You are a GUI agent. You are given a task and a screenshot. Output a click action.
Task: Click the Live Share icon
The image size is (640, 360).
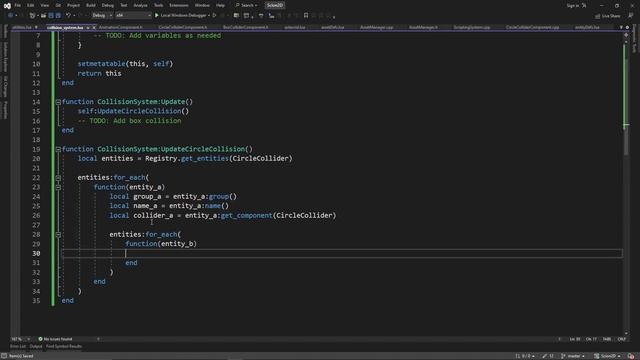598,16
